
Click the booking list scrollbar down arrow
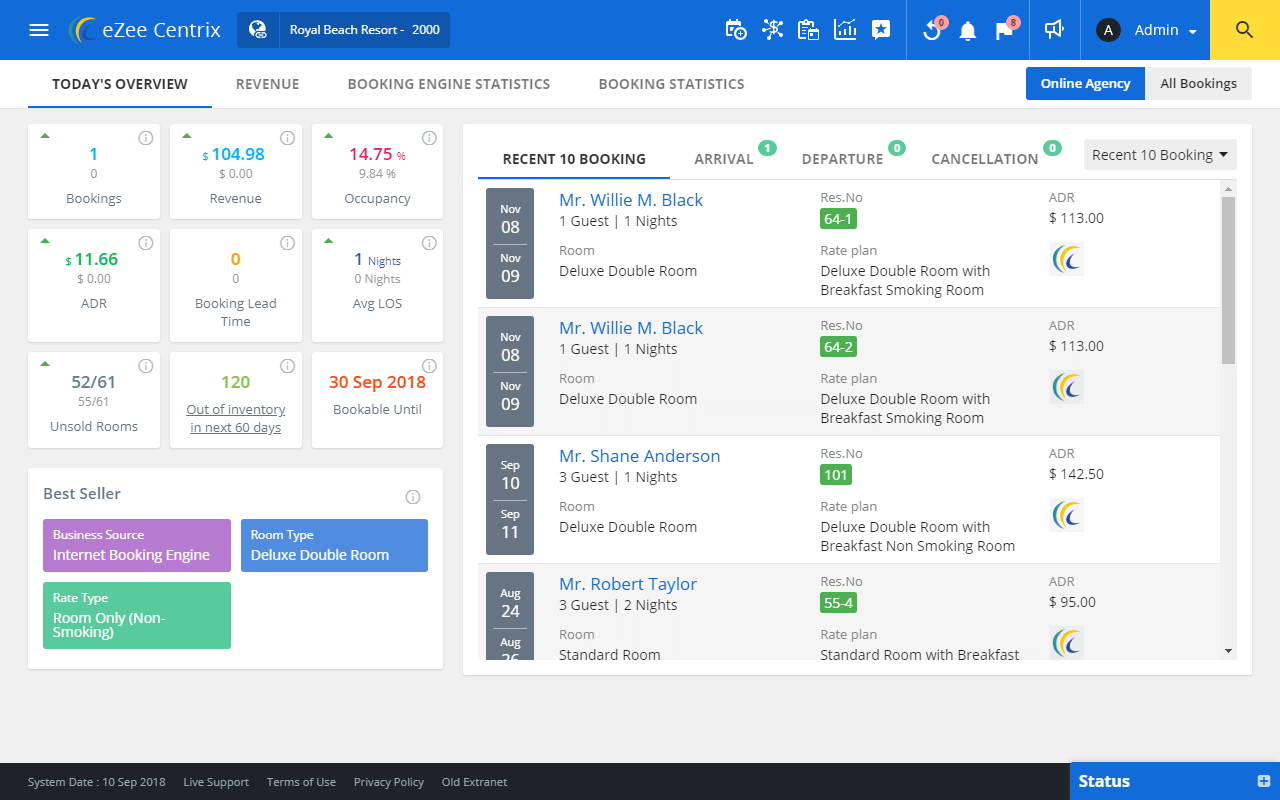1229,651
